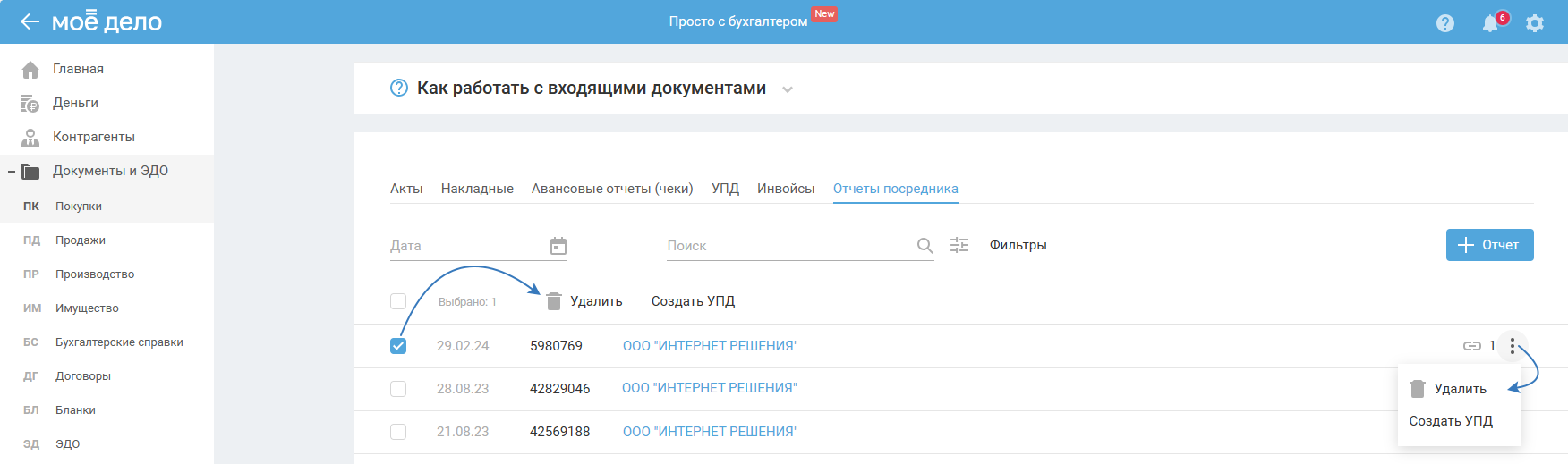
Task: Switch to the Накладные tab
Action: point(477,189)
